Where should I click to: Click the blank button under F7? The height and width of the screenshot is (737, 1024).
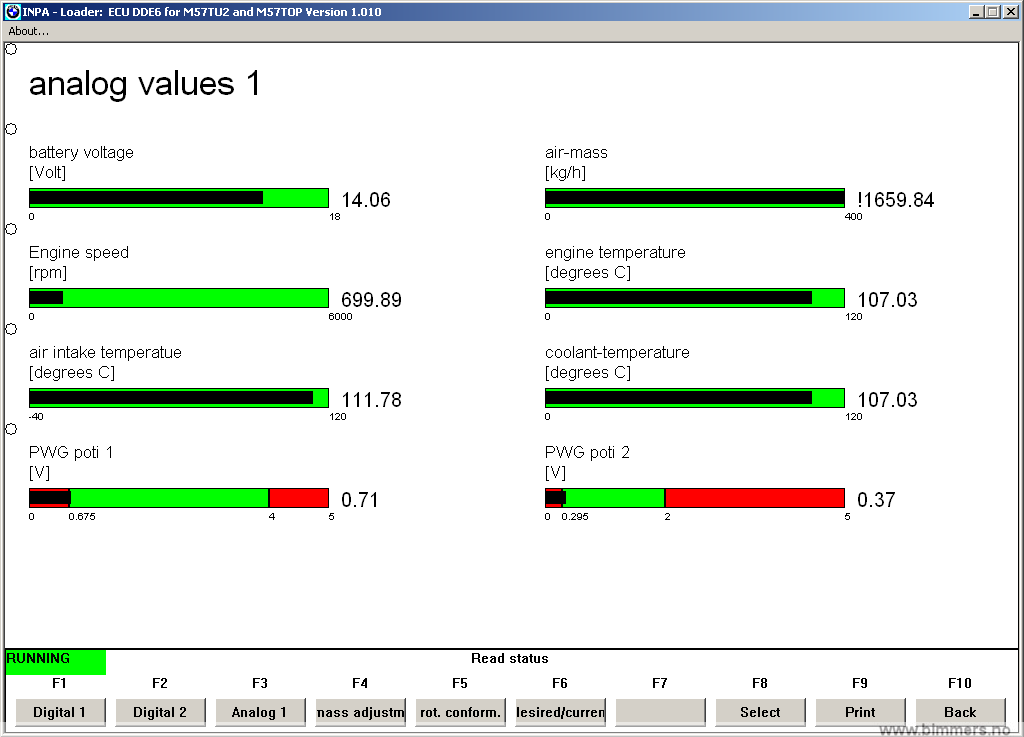coord(660,712)
